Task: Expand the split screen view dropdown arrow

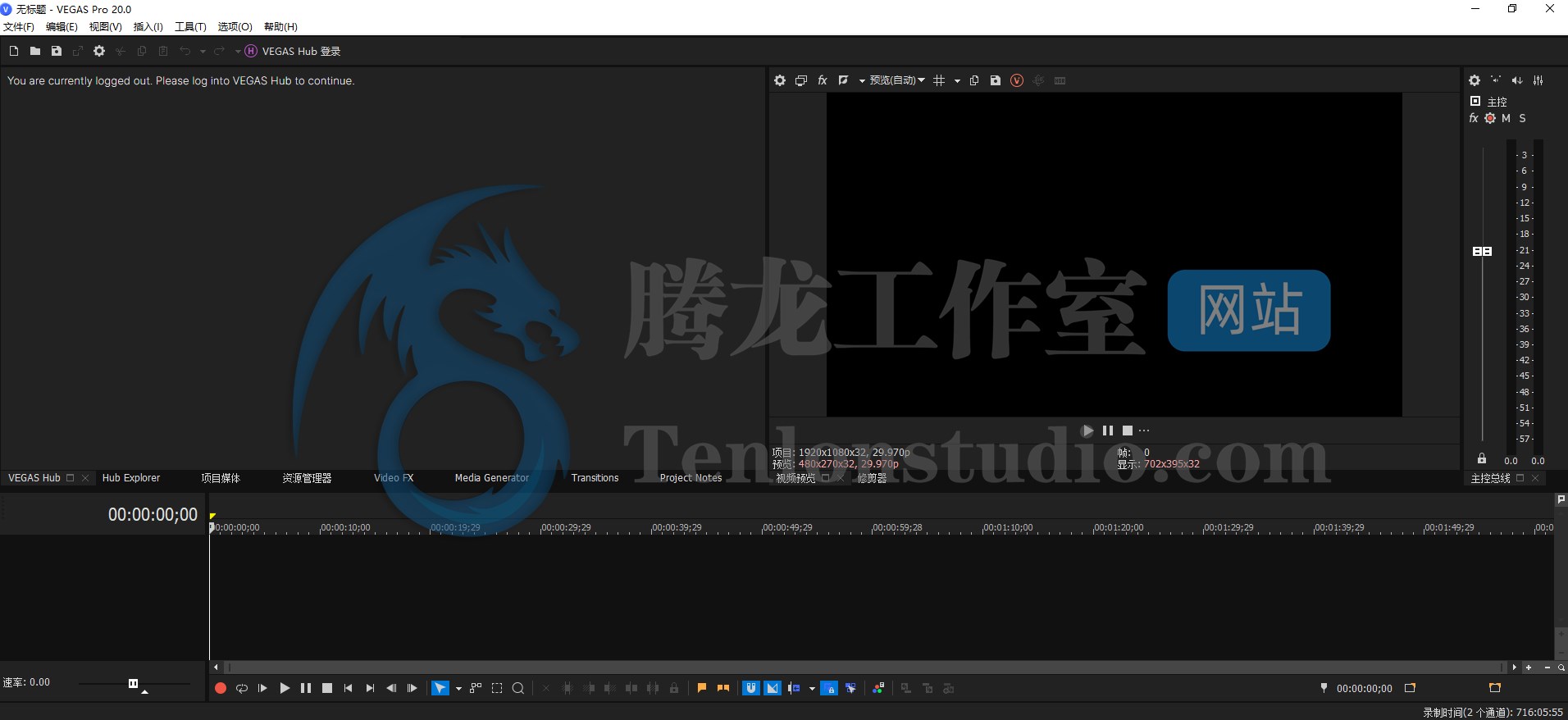Action: (862, 80)
